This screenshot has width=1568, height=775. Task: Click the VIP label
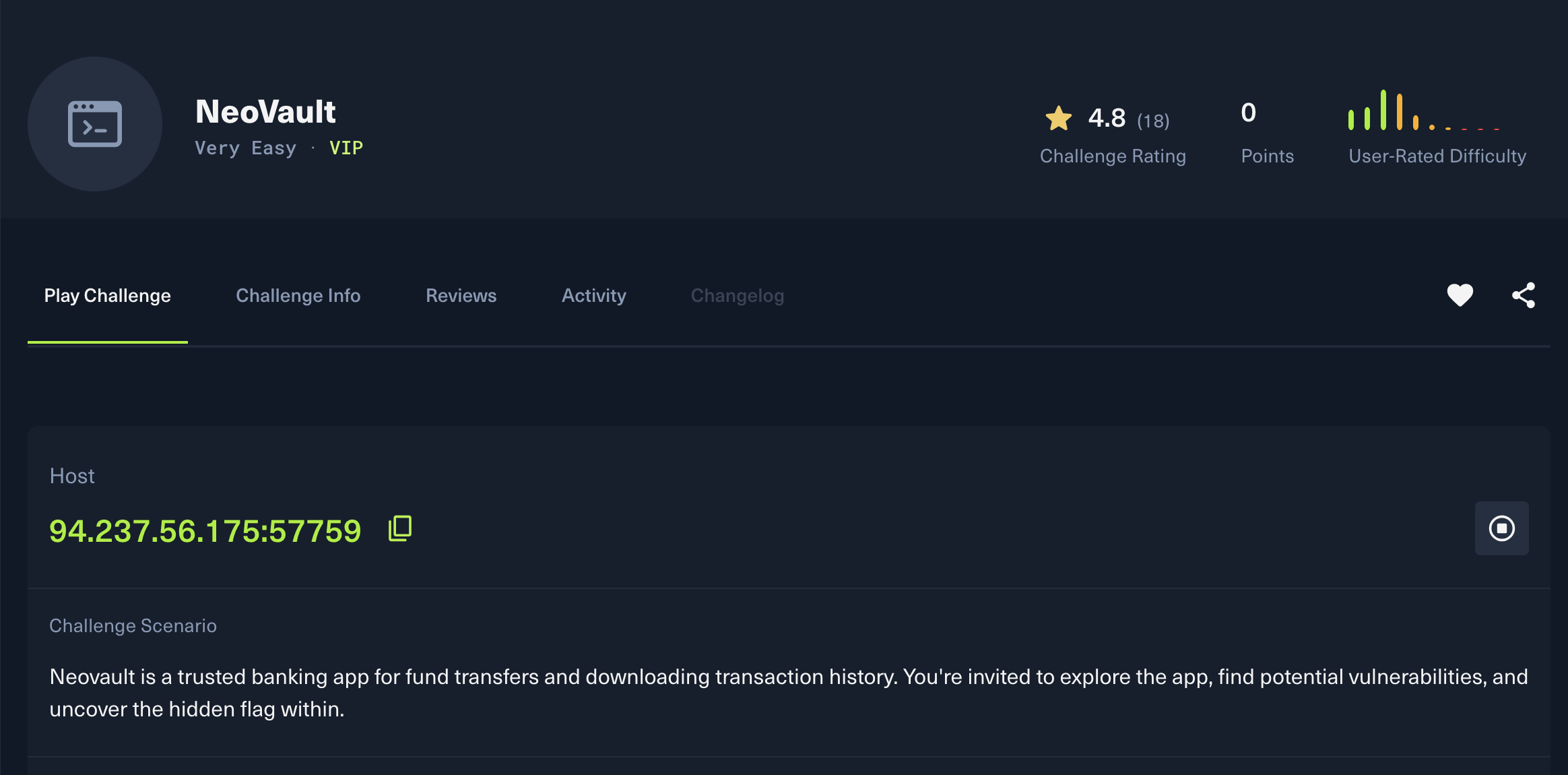coord(346,148)
